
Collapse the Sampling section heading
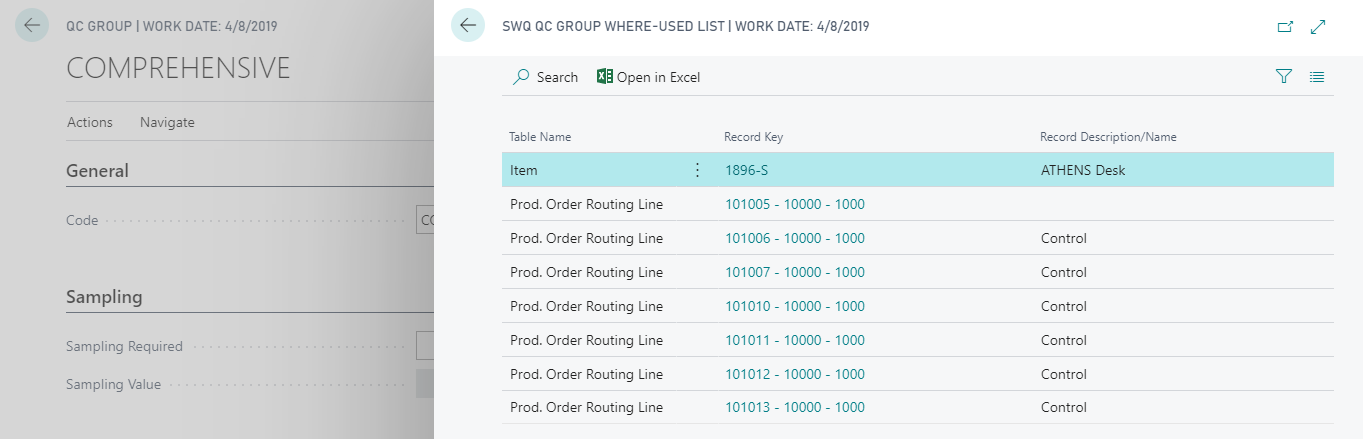pos(104,297)
